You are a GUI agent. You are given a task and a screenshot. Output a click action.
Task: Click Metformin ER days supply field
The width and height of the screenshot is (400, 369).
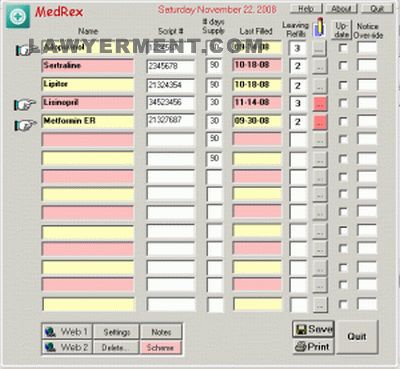[214, 121]
